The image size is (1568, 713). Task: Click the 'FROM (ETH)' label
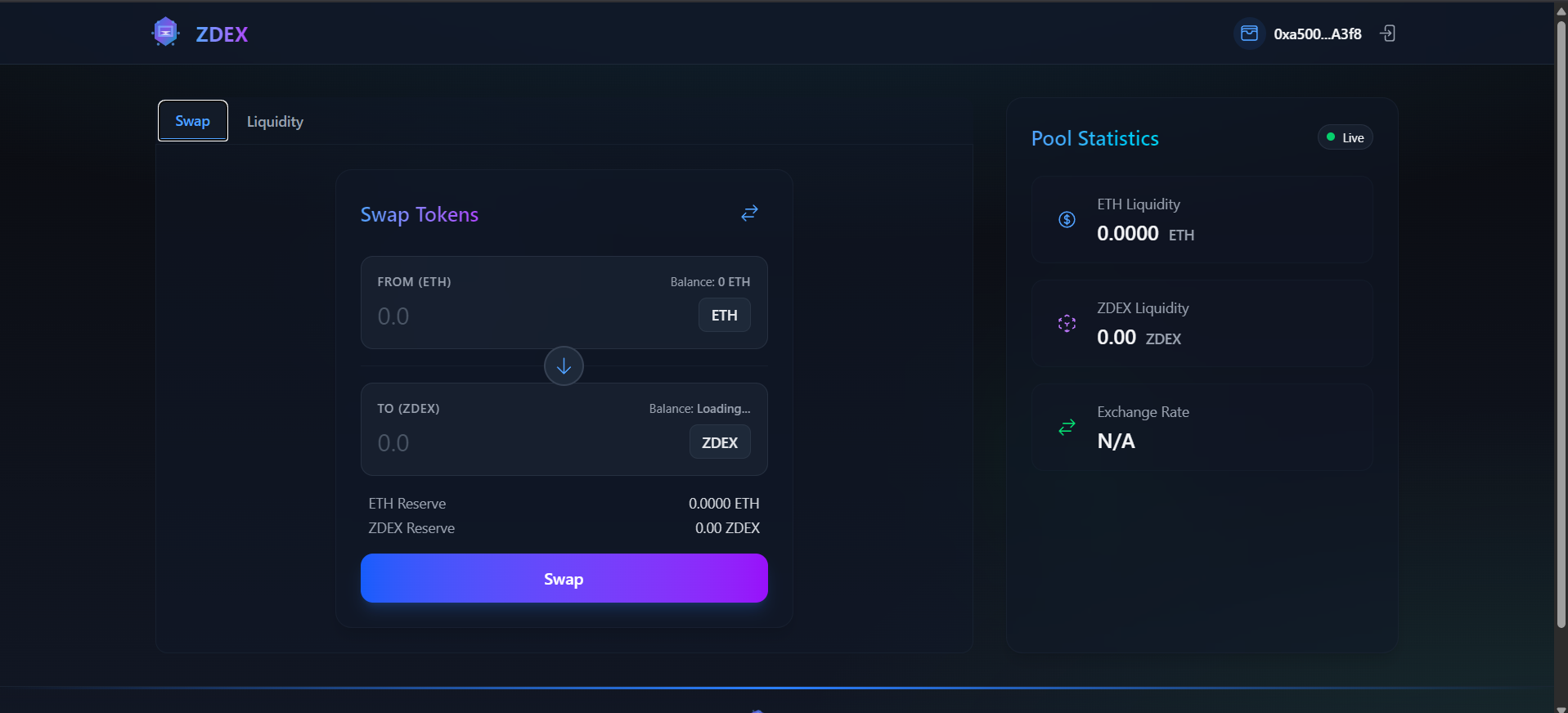coord(414,282)
